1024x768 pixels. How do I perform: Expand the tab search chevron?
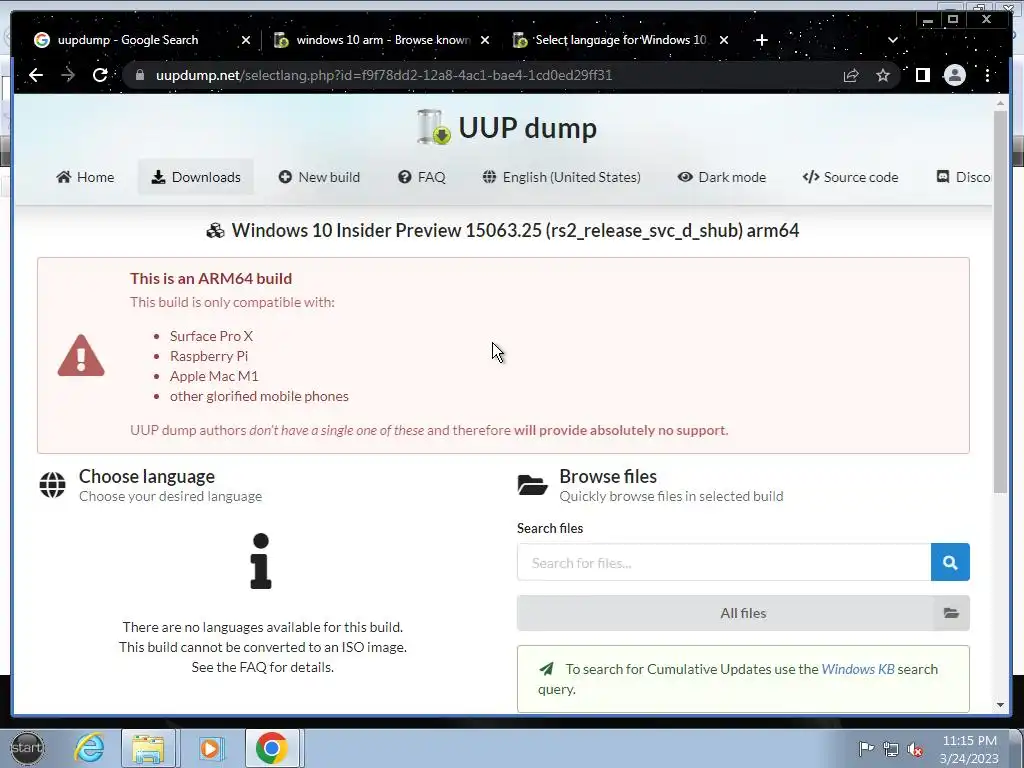893,40
